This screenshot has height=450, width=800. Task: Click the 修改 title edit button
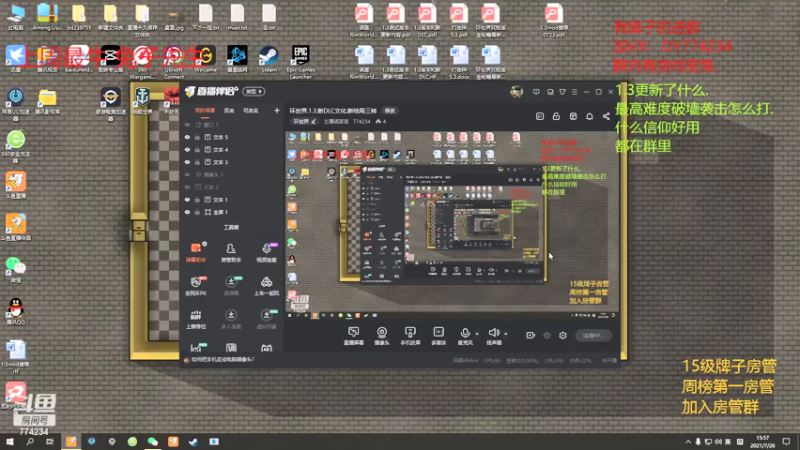pos(390,111)
